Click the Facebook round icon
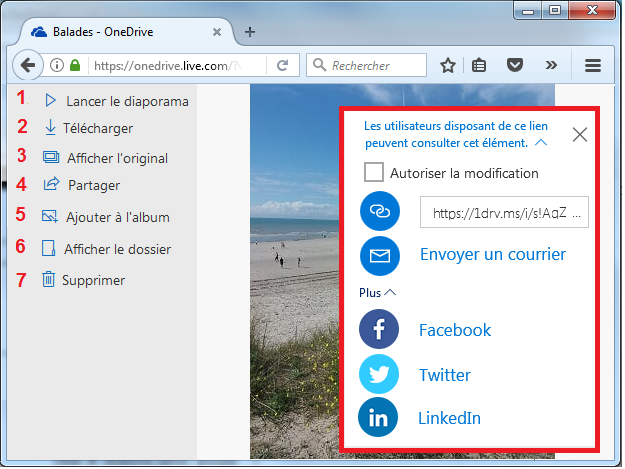Screen dimensions: 625x469 pyautogui.click(x=379, y=329)
